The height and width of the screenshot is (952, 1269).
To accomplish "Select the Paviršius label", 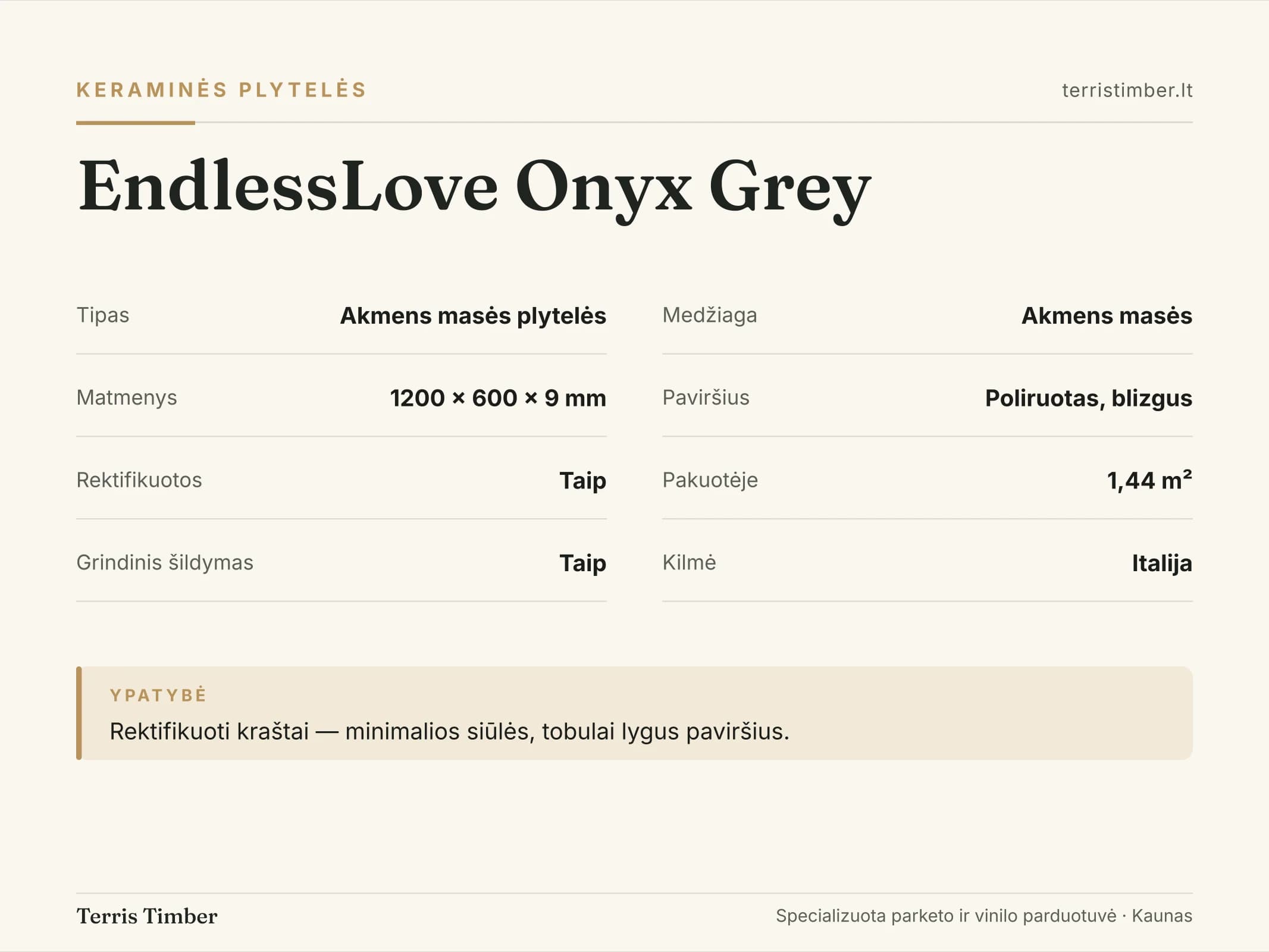I will (706, 397).
